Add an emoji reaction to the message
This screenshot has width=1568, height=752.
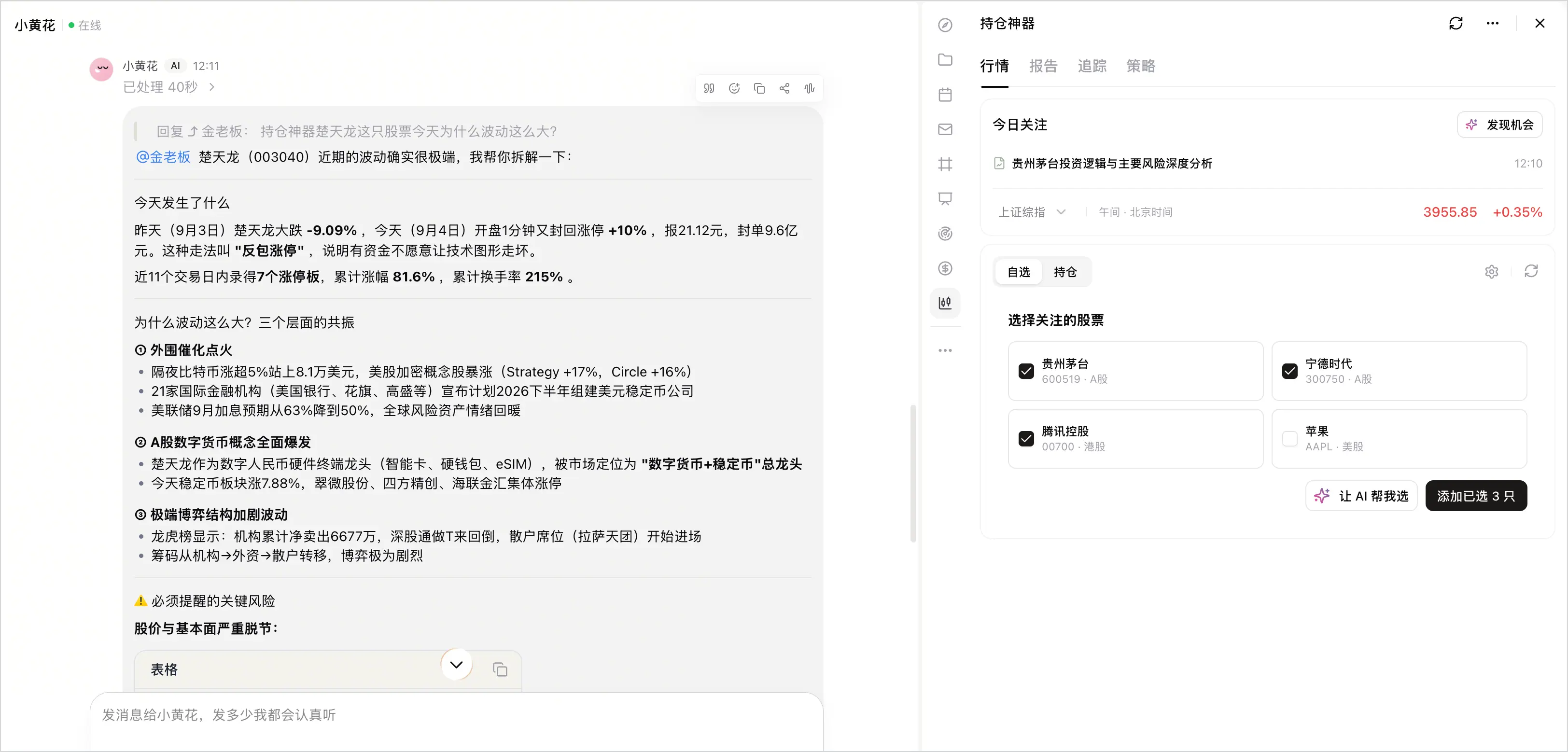tap(734, 88)
